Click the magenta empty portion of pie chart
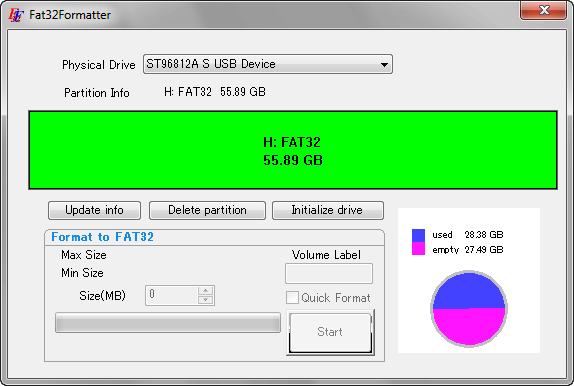Screen dimensions: 574x386 pyautogui.click(x=469, y=327)
